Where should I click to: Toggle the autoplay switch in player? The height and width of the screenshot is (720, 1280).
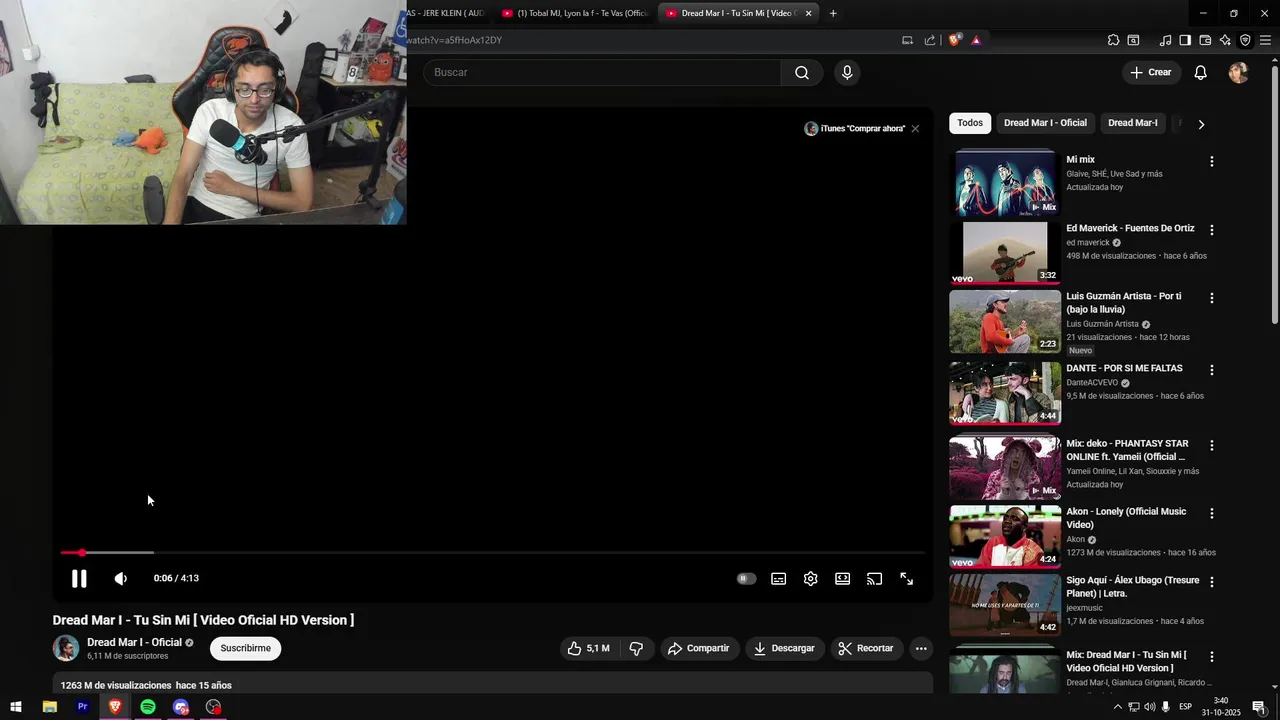point(746,578)
